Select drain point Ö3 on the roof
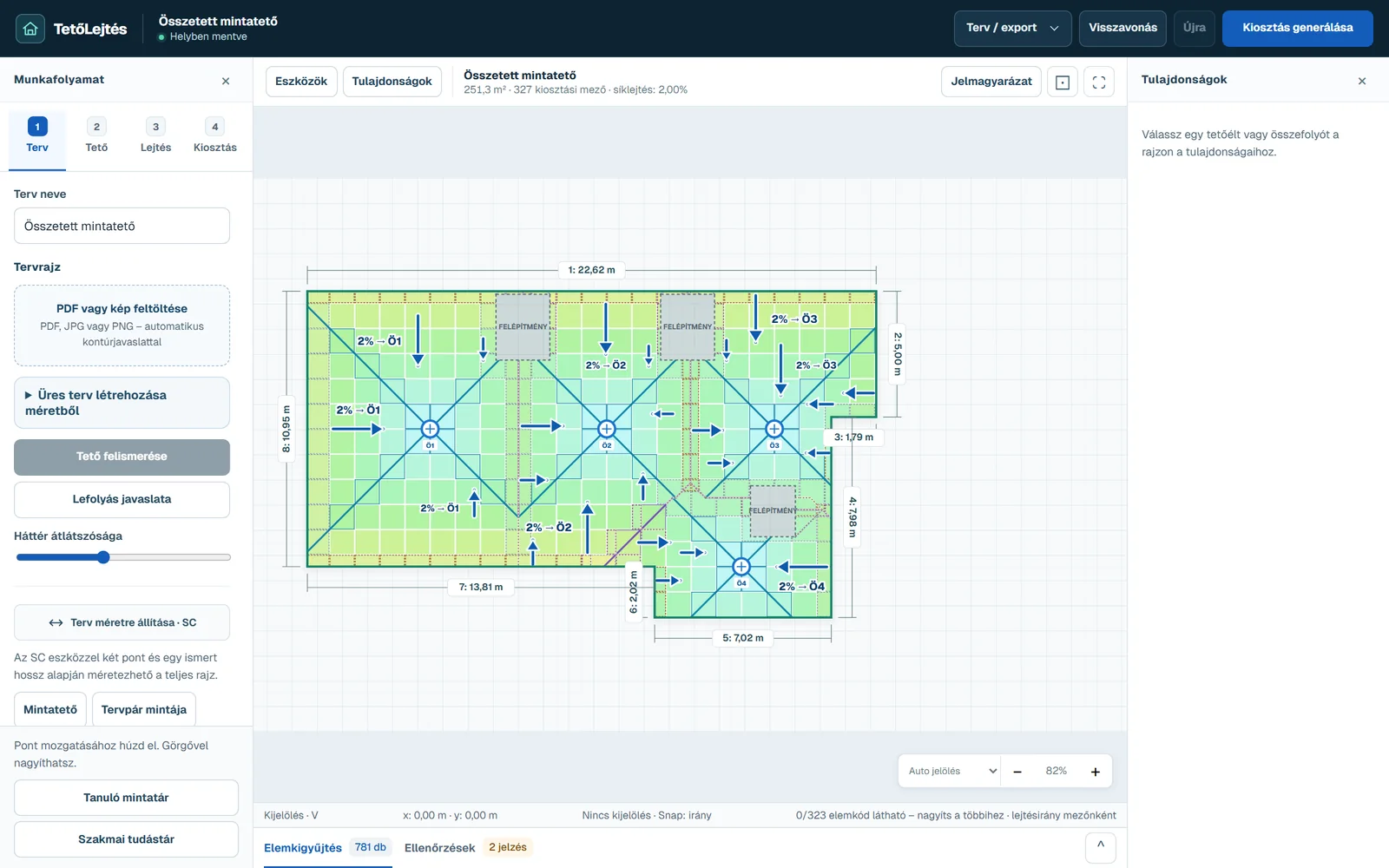This screenshot has height=868, width=1389. pyautogui.click(x=774, y=429)
